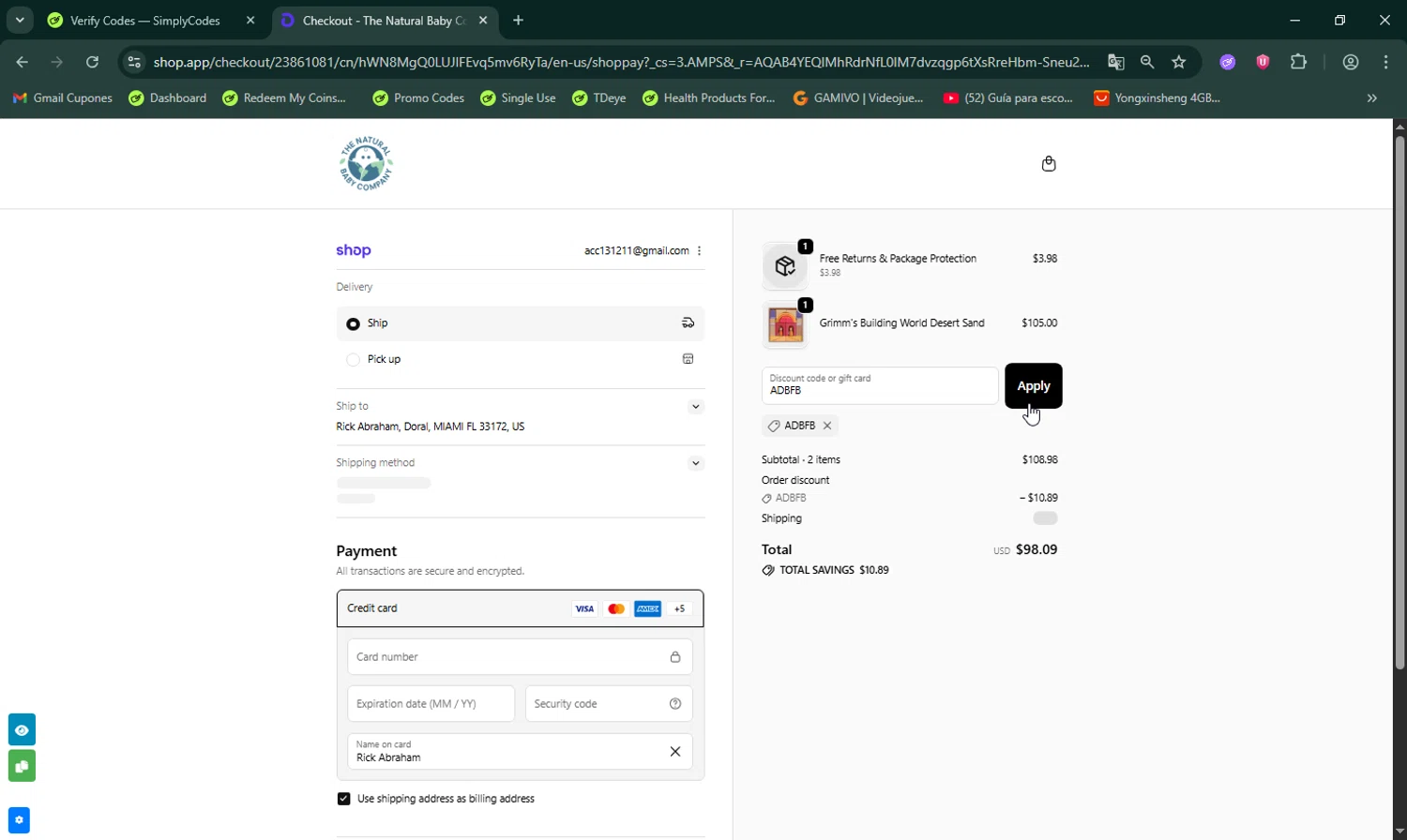View site information icon in address bar
This screenshot has width=1407, height=840.
tap(134, 62)
